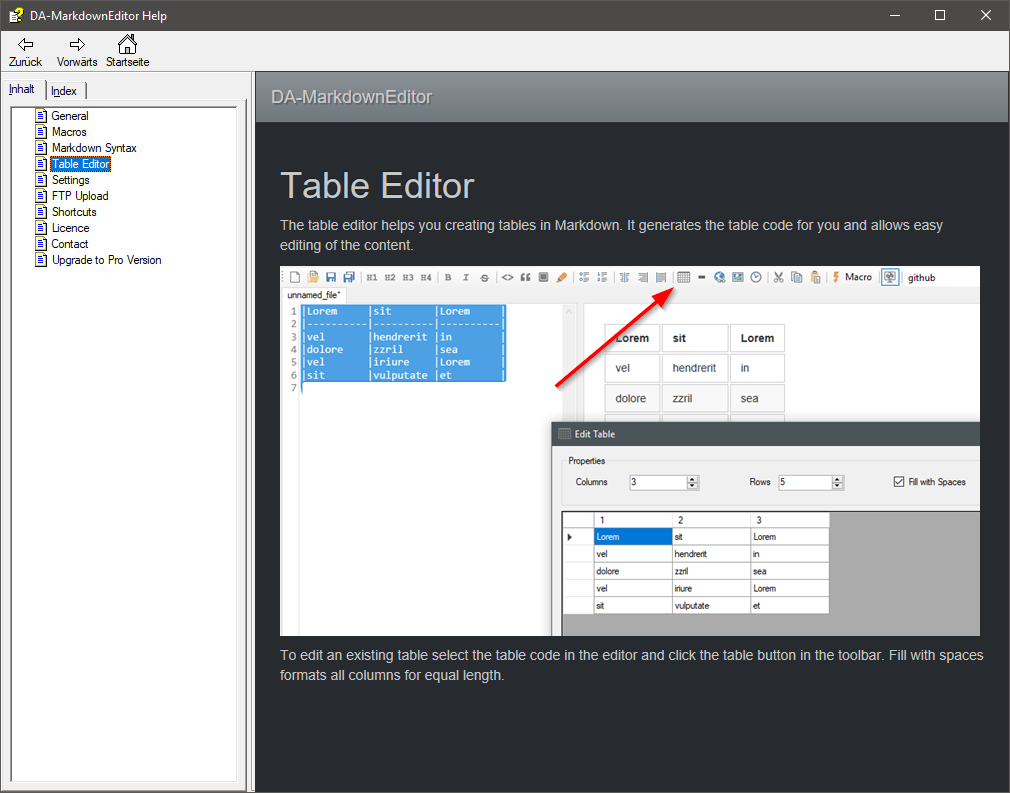Click the H1 heading icon in help screenshot
Viewport: 1010px width, 793px height.
pos(372,278)
